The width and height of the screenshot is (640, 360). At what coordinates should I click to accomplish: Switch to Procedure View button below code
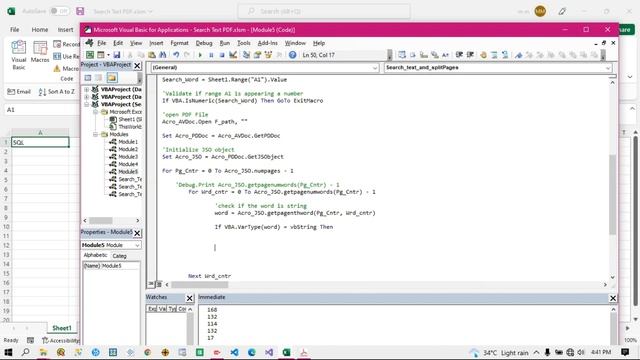point(151,284)
